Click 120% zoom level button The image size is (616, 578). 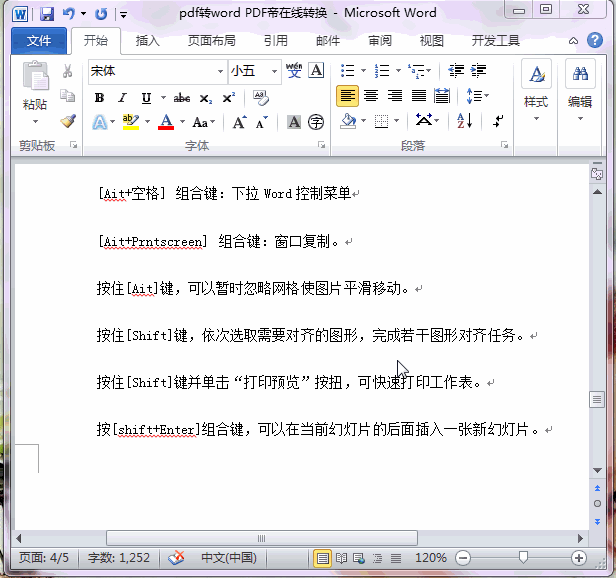[431, 558]
